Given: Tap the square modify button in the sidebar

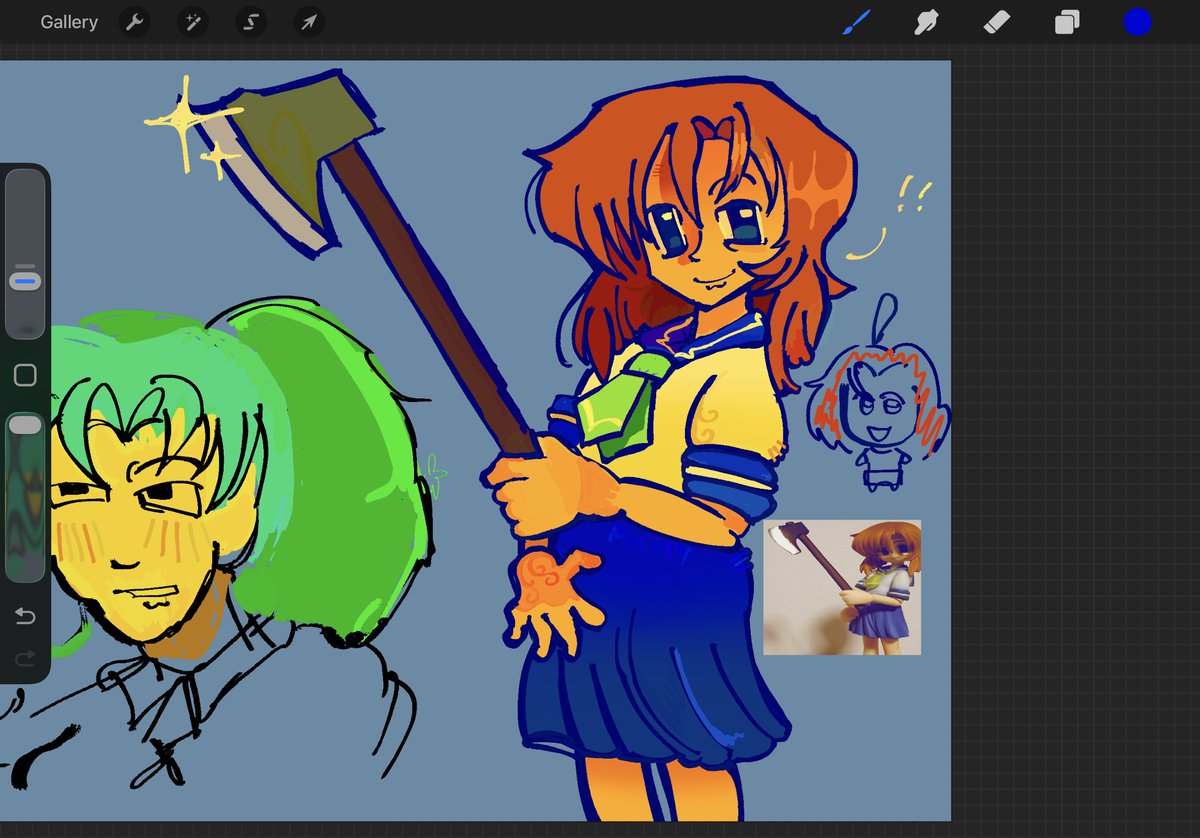Looking at the screenshot, I should pos(25,375).
